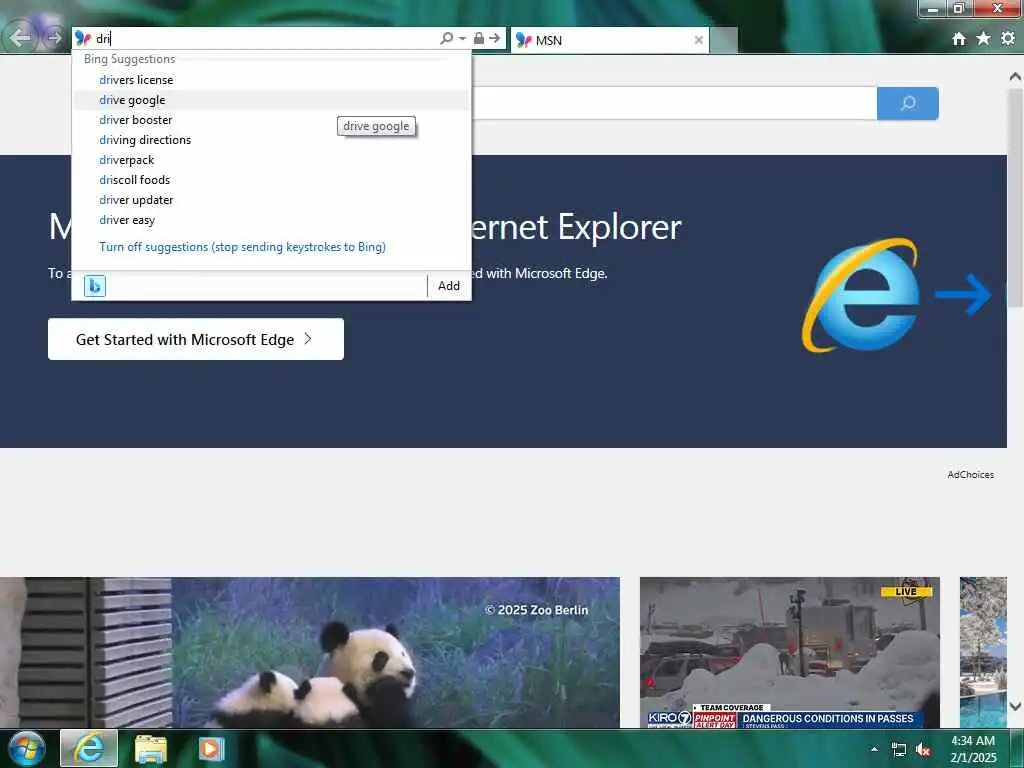Viewport: 1024px width, 768px height.
Task: Open the KIRO 7 dangerous conditions video thumbnail
Action: [790, 652]
